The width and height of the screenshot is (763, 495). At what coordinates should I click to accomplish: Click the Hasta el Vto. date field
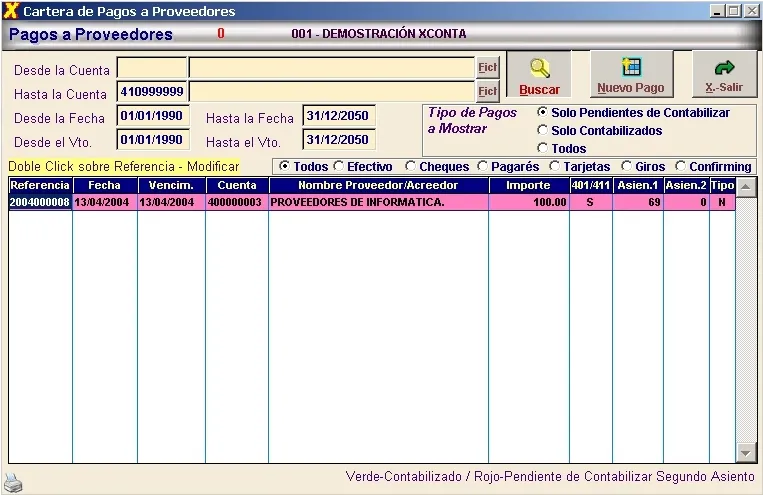(x=338, y=140)
